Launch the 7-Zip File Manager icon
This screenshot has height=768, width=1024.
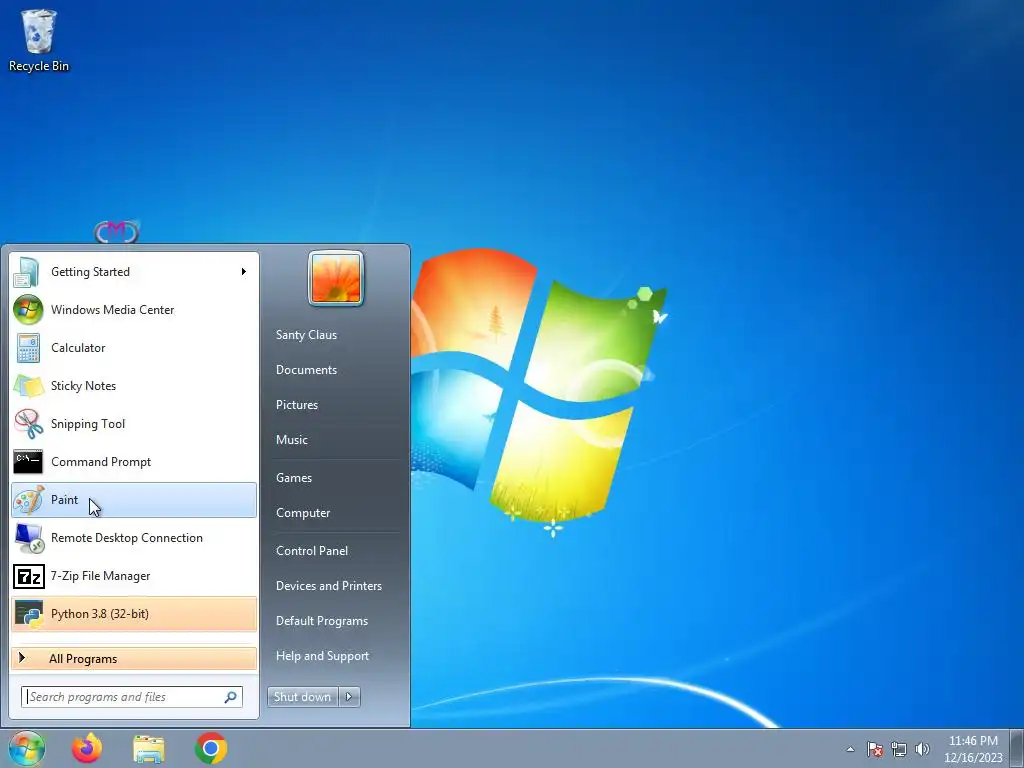29,576
